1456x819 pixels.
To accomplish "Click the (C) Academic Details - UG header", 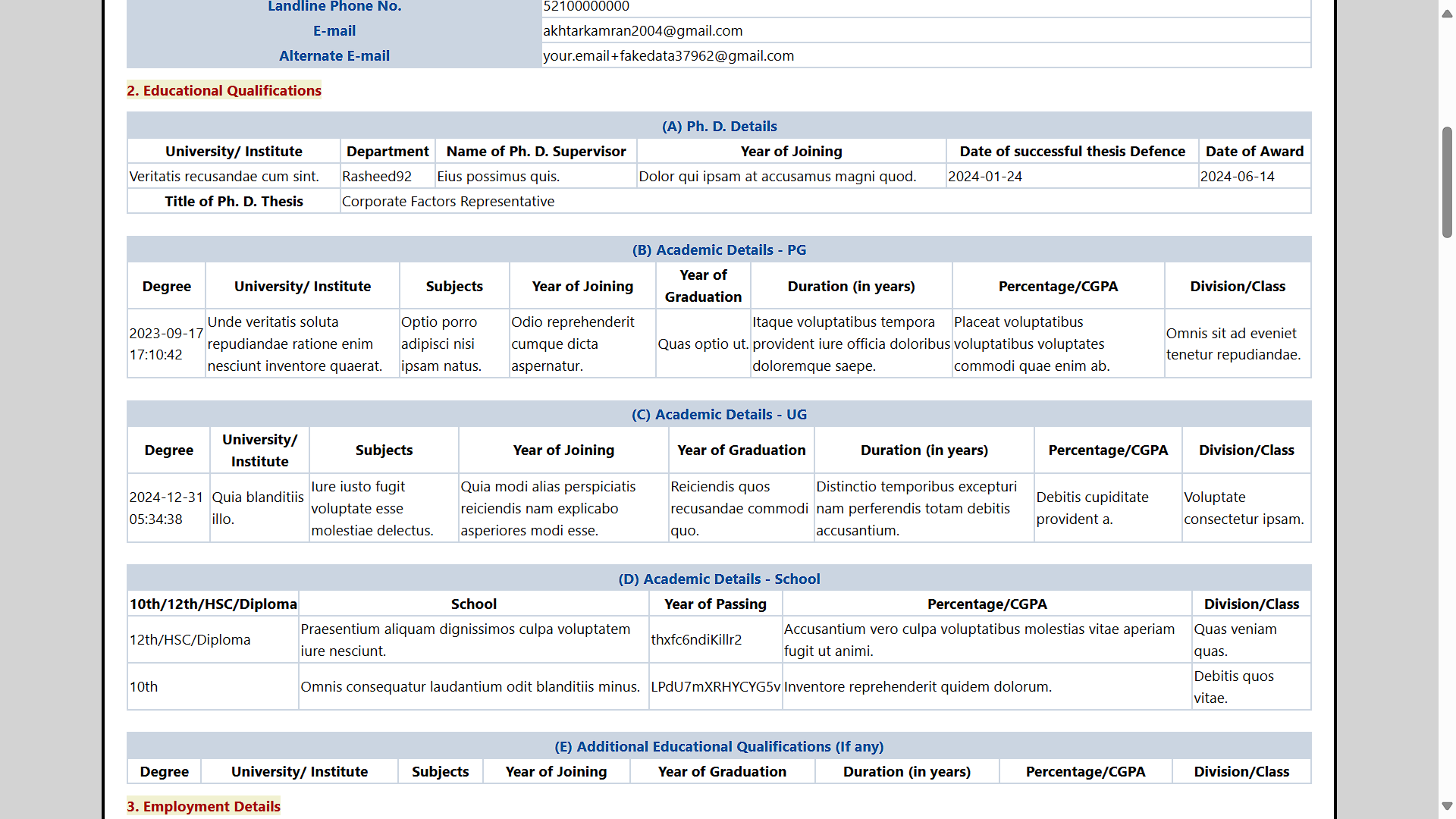I will [720, 414].
